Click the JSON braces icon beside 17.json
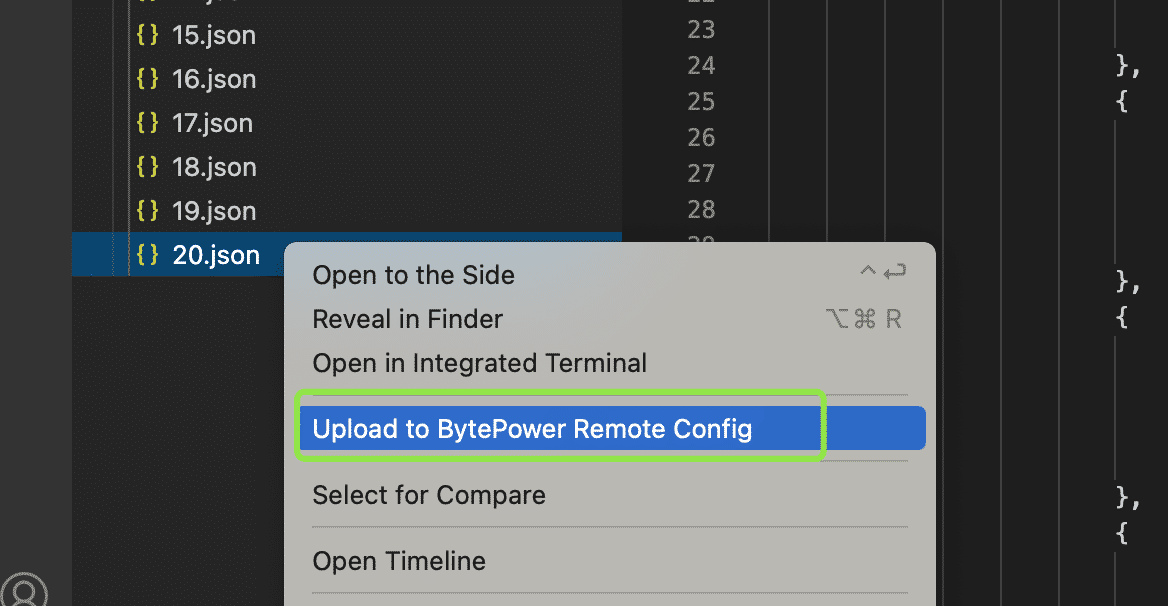This screenshot has width=1168, height=606. tap(147, 123)
